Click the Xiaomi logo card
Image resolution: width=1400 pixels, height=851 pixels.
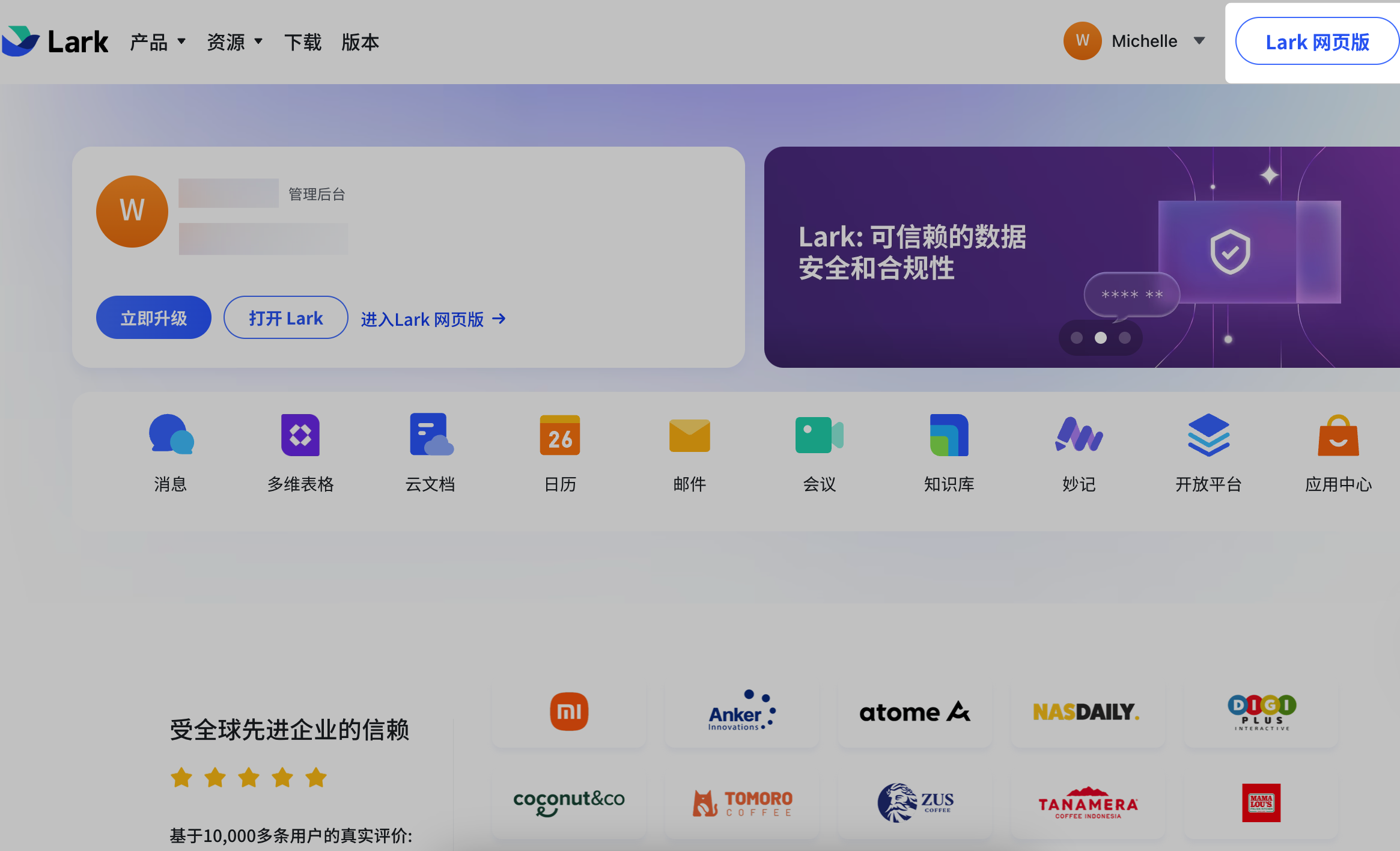pyautogui.click(x=569, y=712)
